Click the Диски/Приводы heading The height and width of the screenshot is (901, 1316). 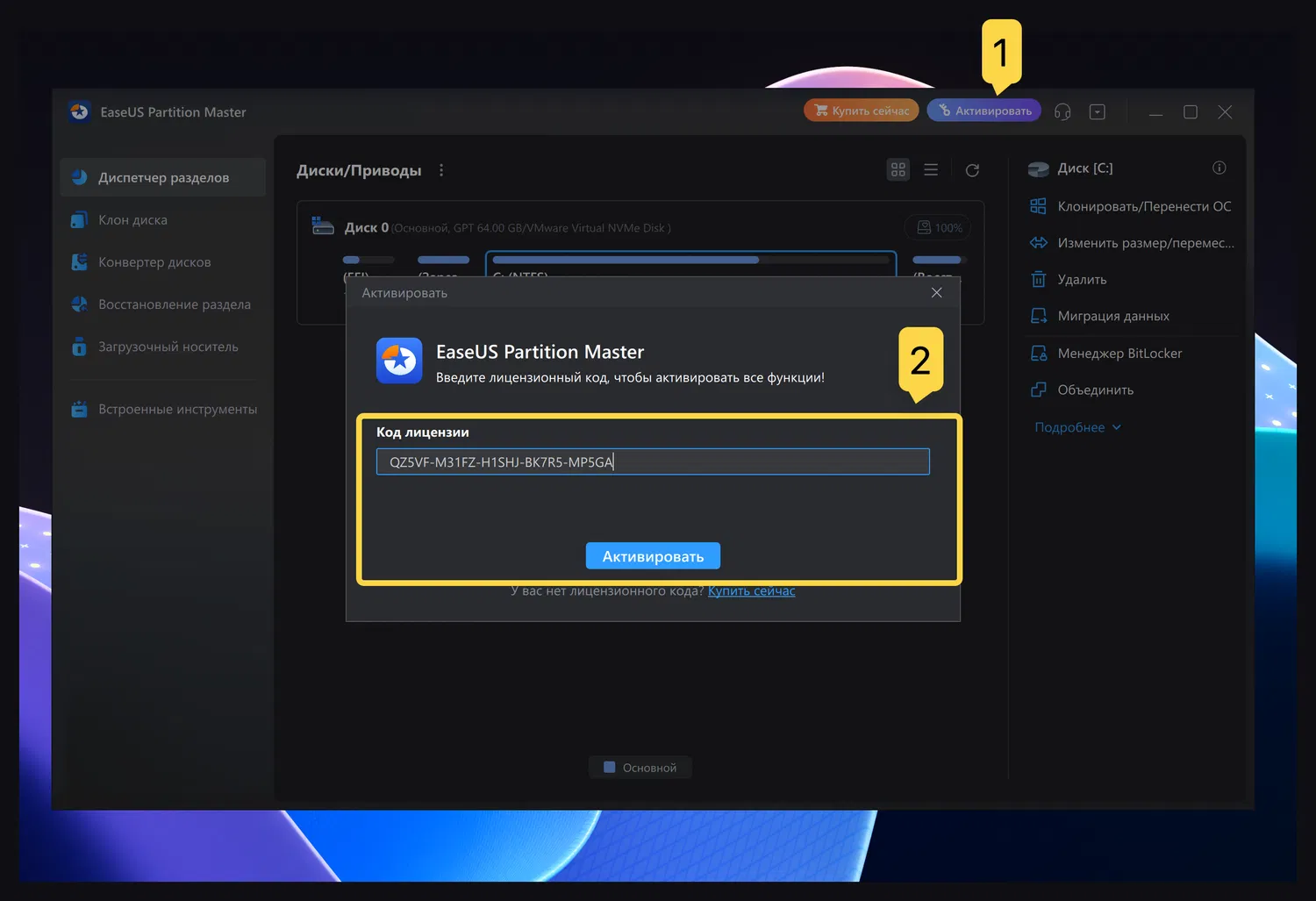click(359, 170)
